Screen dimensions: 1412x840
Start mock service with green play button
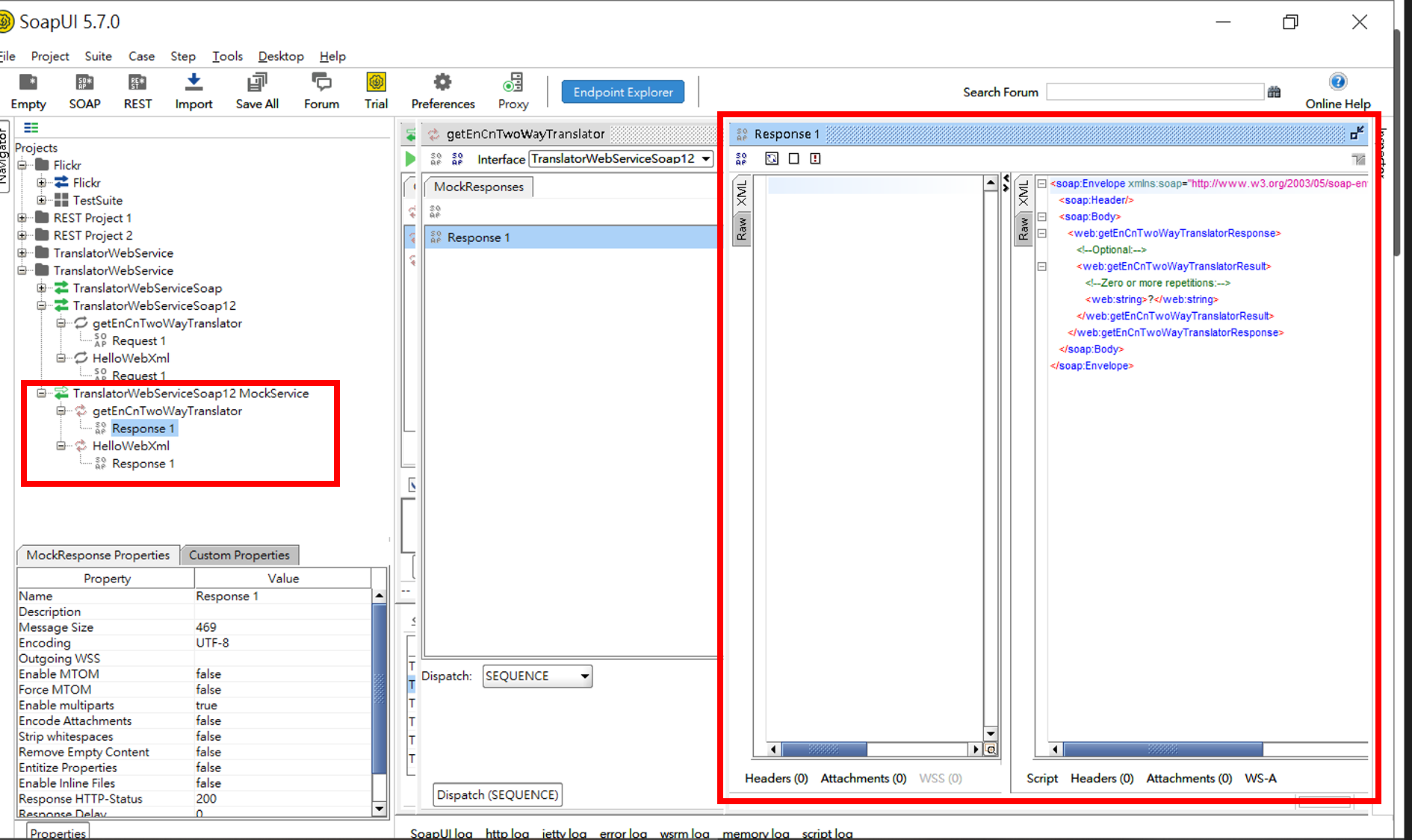pyautogui.click(x=410, y=159)
